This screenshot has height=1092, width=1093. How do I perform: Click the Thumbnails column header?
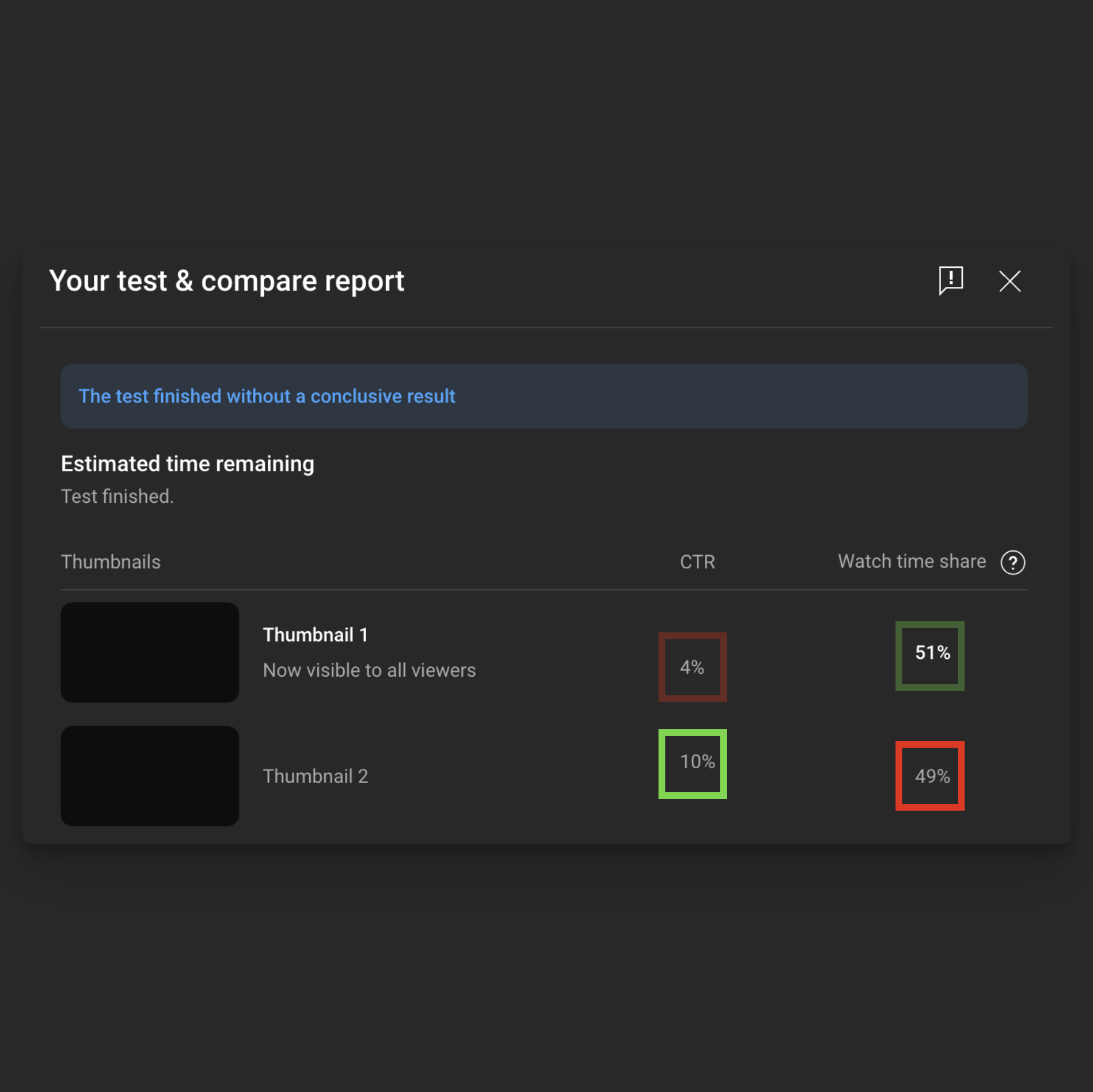[110, 562]
